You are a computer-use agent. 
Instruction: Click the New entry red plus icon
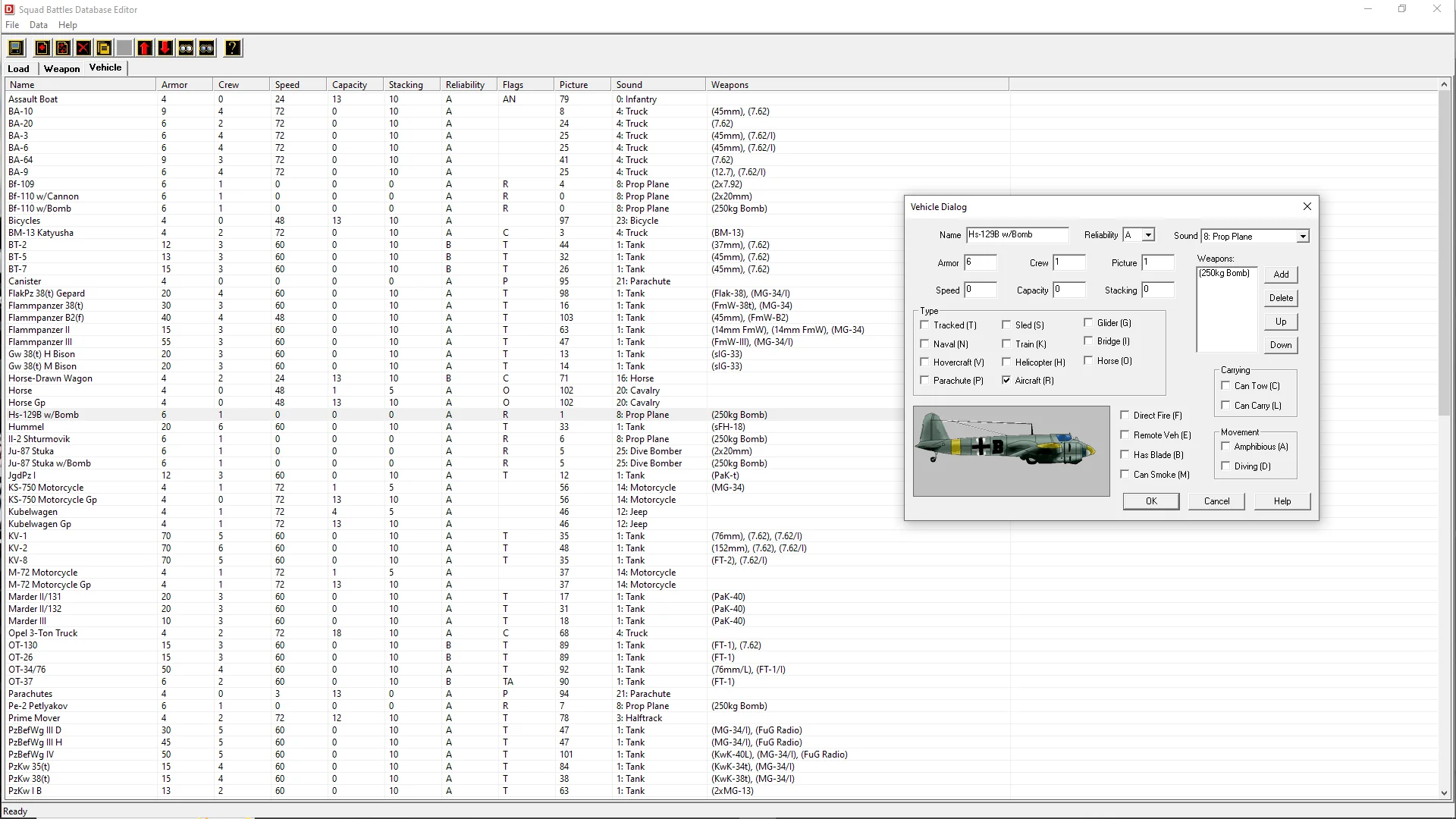(42, 48)
